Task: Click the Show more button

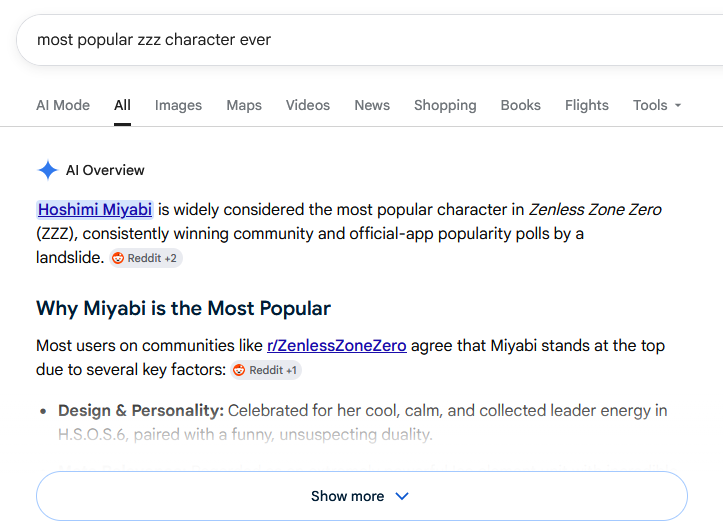Action: pos(362,496)
